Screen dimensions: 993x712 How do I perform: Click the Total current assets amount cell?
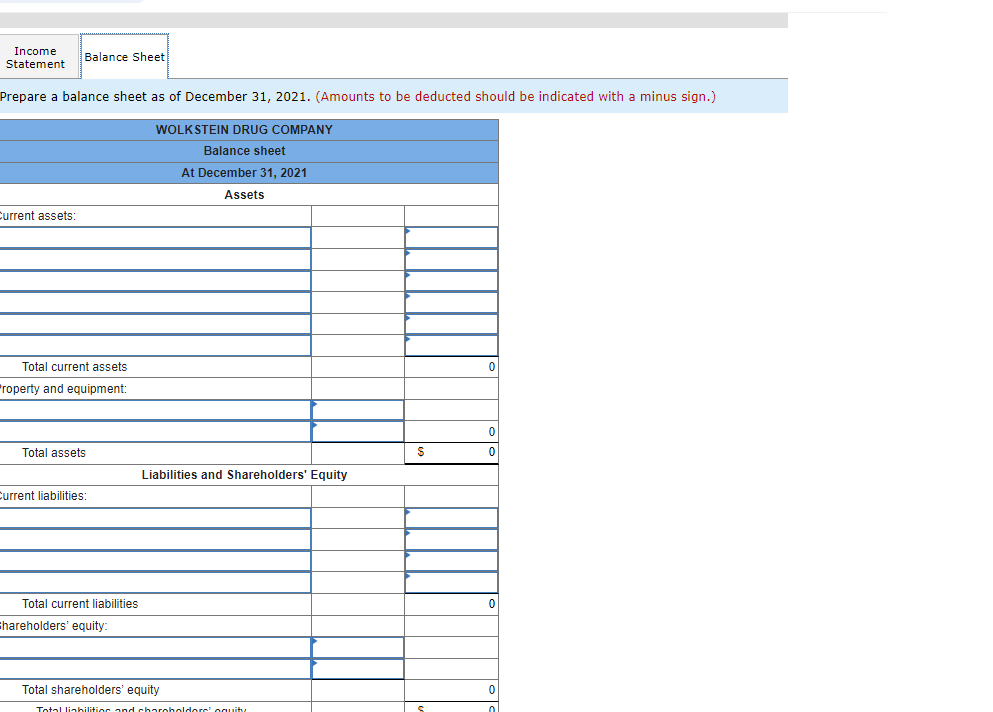tap(450, 367)
